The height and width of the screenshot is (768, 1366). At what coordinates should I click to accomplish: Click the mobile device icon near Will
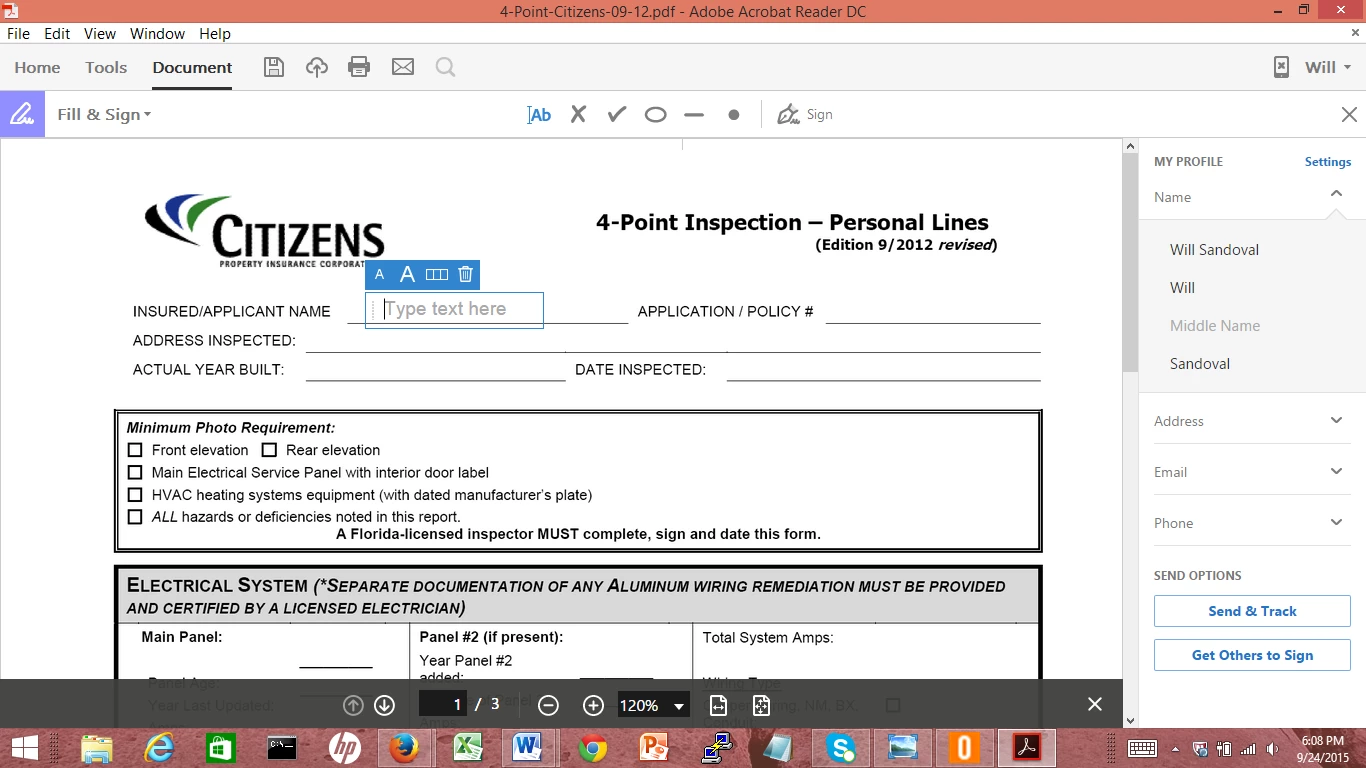1281,67
